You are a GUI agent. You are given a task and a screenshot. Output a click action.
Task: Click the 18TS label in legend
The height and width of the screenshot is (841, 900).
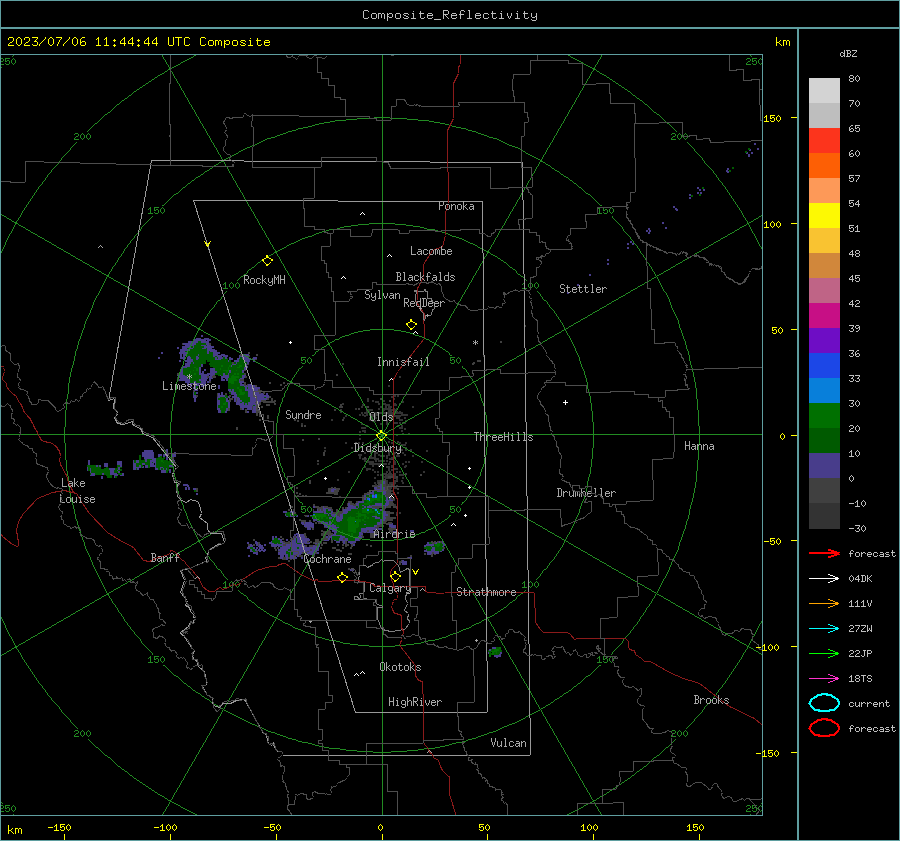860,679
